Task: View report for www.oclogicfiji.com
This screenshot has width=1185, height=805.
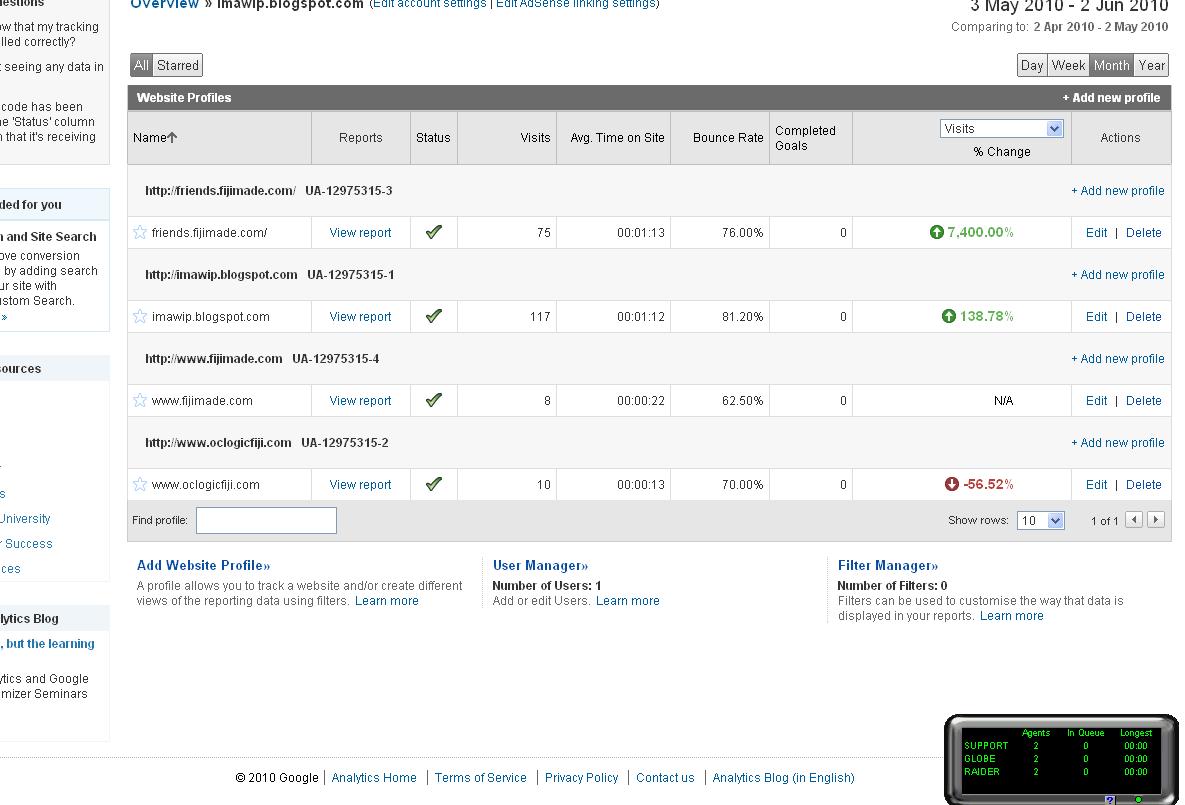Action: point(360,485)
